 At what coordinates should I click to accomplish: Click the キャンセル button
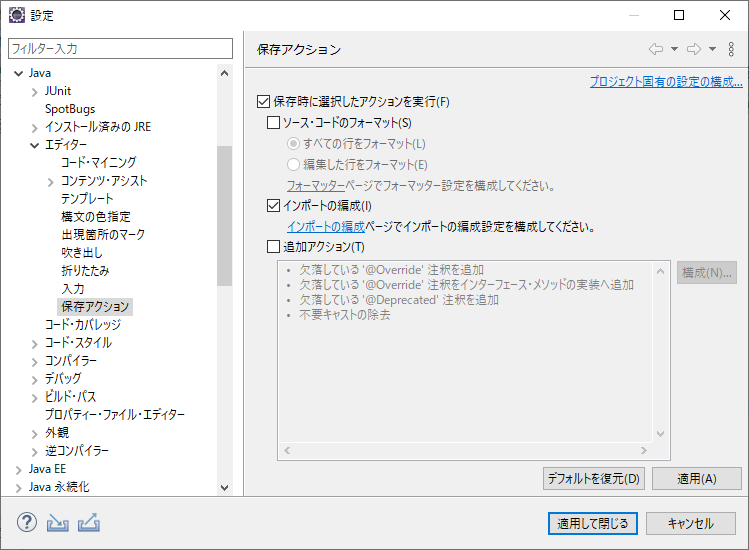691,523
